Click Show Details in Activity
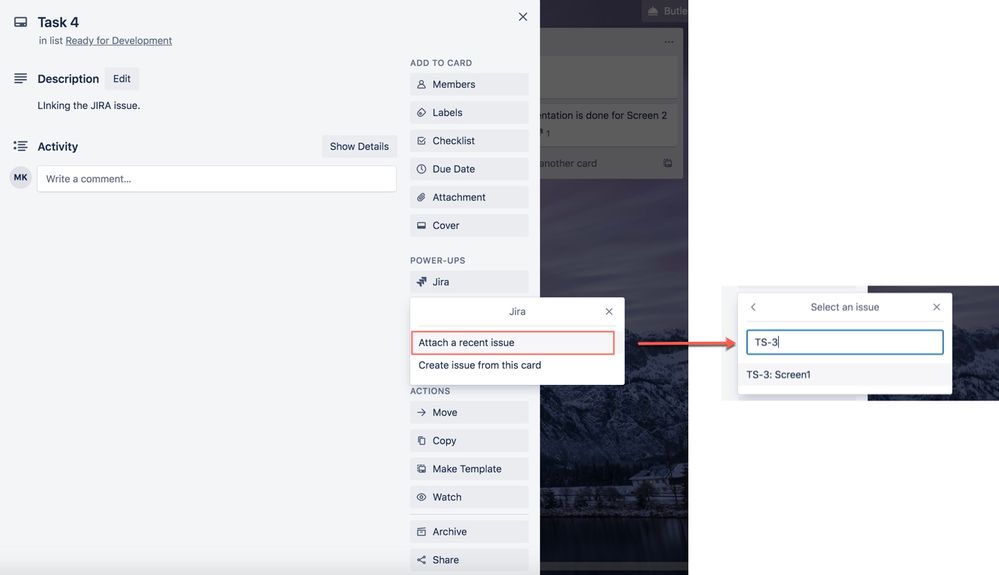Image resolution: width=999 pixels, height=575 pixels. click(x=359, y=146)
